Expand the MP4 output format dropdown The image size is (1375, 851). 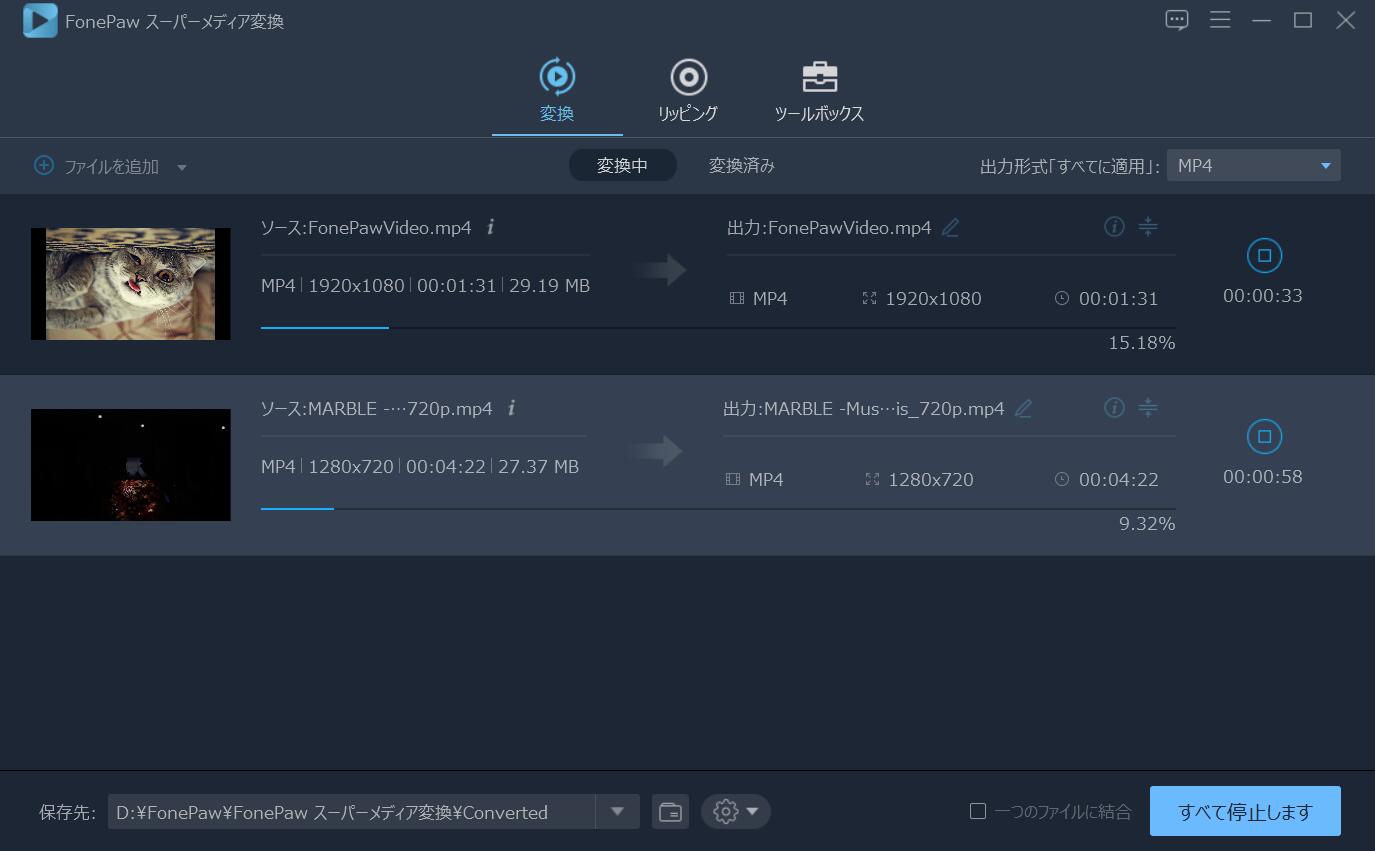click(1325, 166)
